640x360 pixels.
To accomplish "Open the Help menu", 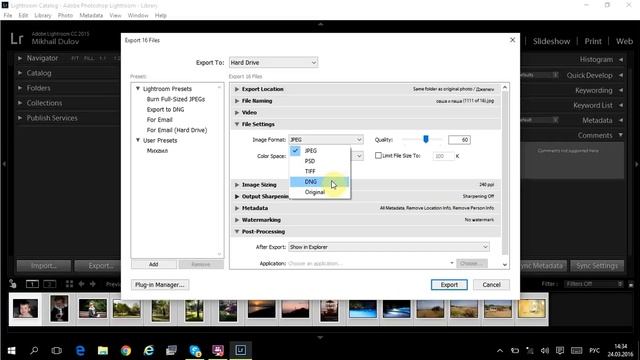I will point(160,16).
